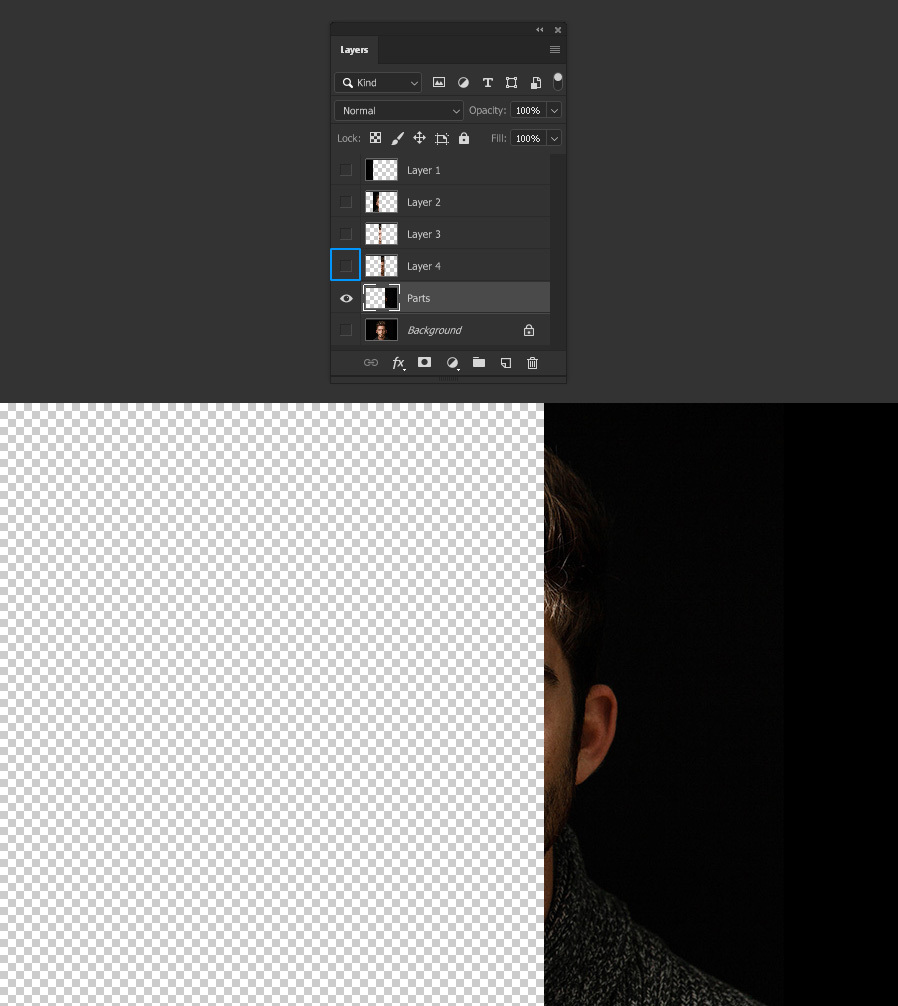Delete layer with trash icon

(532, 363)
